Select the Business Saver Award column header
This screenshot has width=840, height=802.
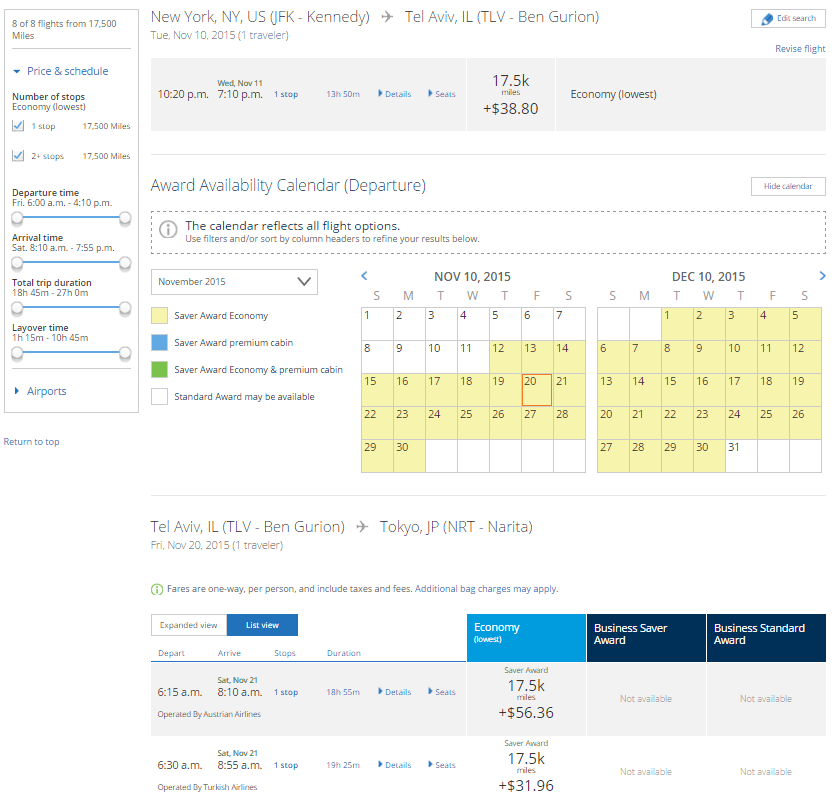pyautogui.click(x=646, y=638)
